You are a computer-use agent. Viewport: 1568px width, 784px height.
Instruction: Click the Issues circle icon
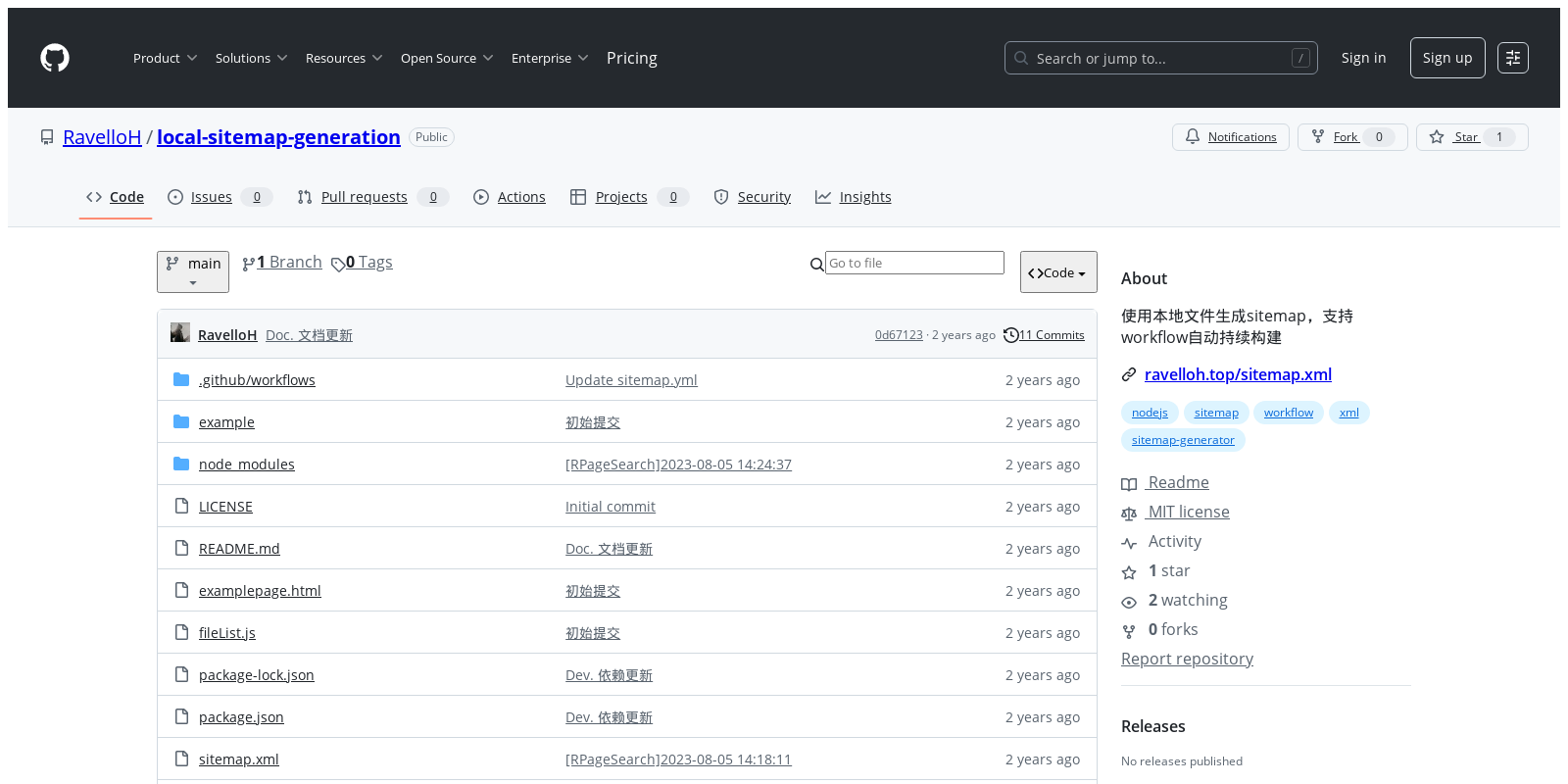click(x=175, y=197)
